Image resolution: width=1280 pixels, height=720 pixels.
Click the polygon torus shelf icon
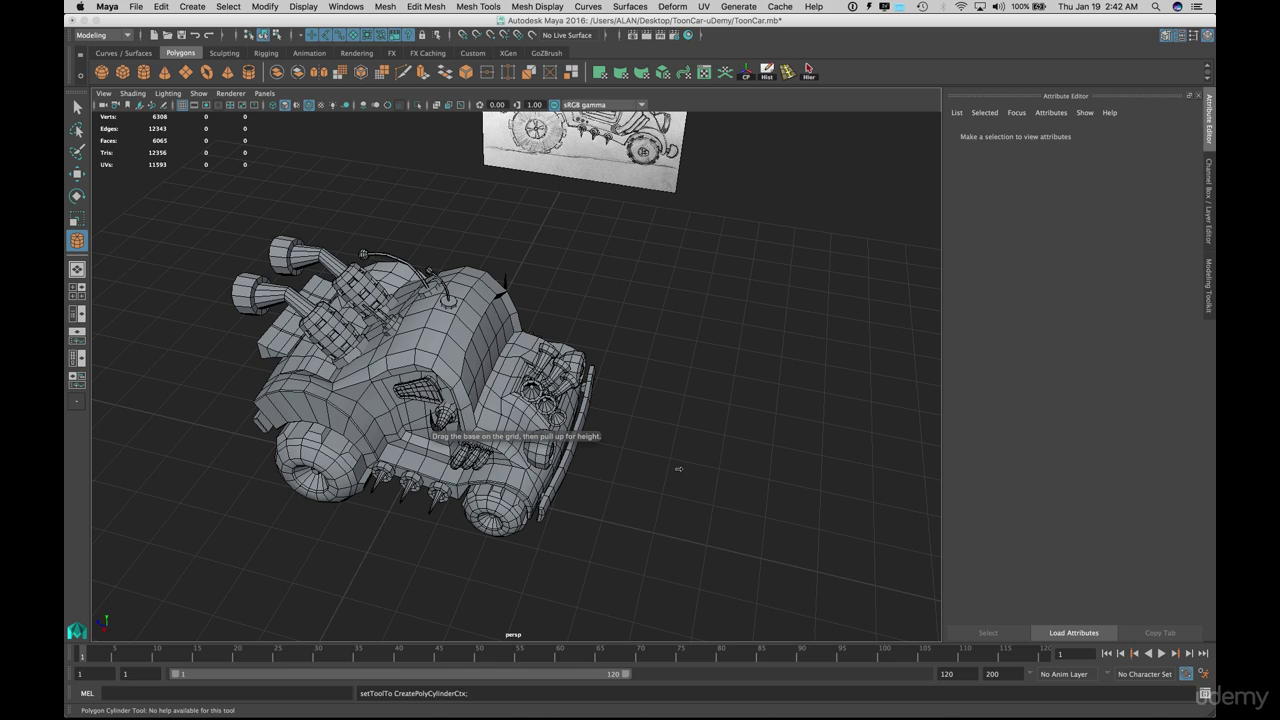(x=206, y=72)
